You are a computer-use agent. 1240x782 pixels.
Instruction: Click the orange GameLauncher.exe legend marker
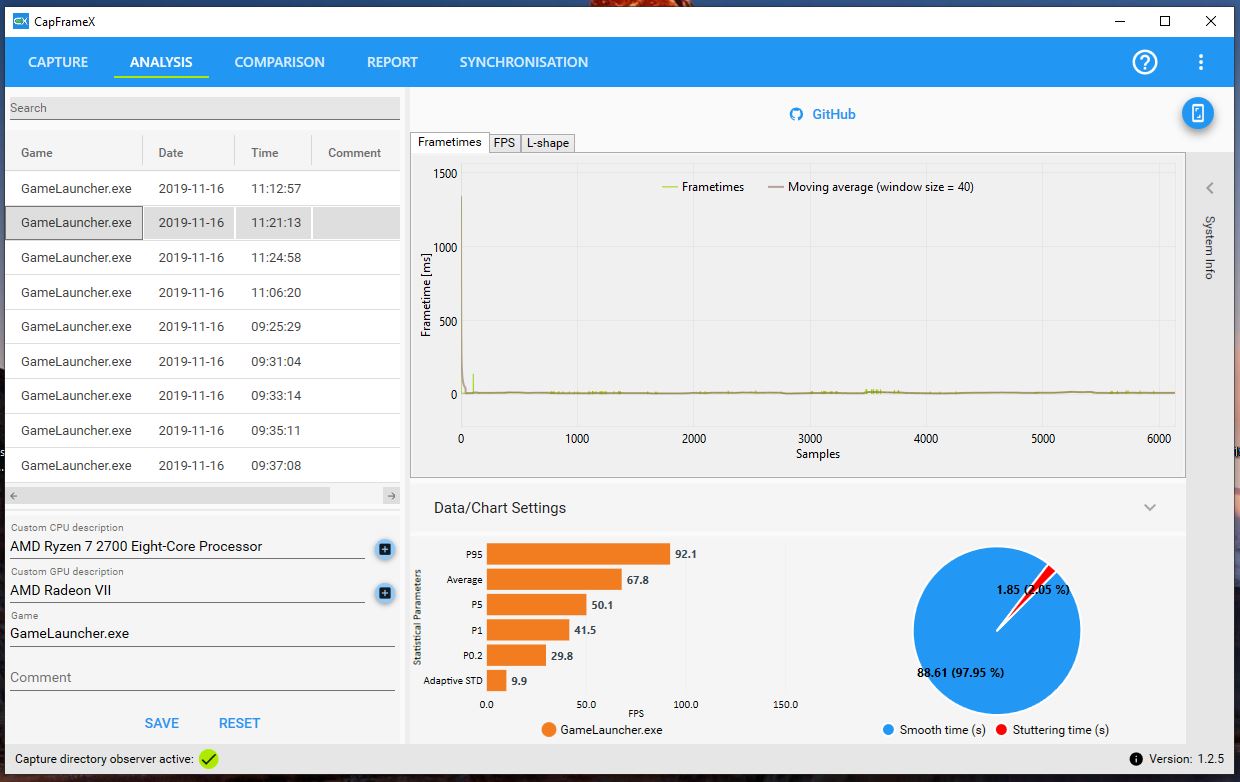(x=548, y=730)
